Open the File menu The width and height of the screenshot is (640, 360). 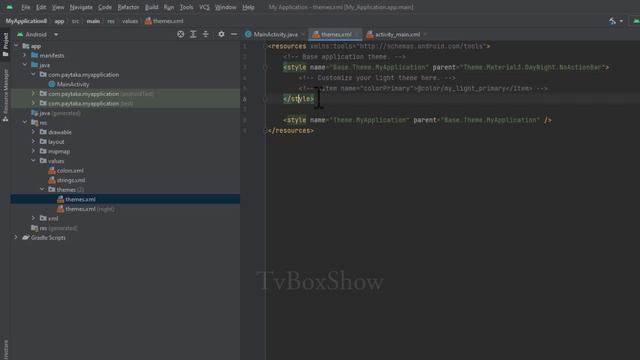pyautogui.click(x=26, y=7)
